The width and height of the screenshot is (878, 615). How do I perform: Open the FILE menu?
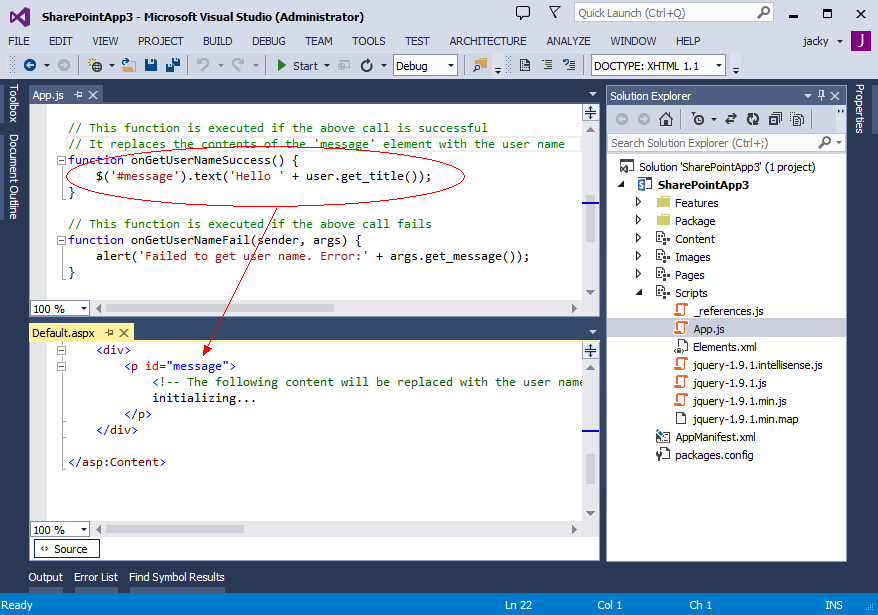[x=18, y=41]
